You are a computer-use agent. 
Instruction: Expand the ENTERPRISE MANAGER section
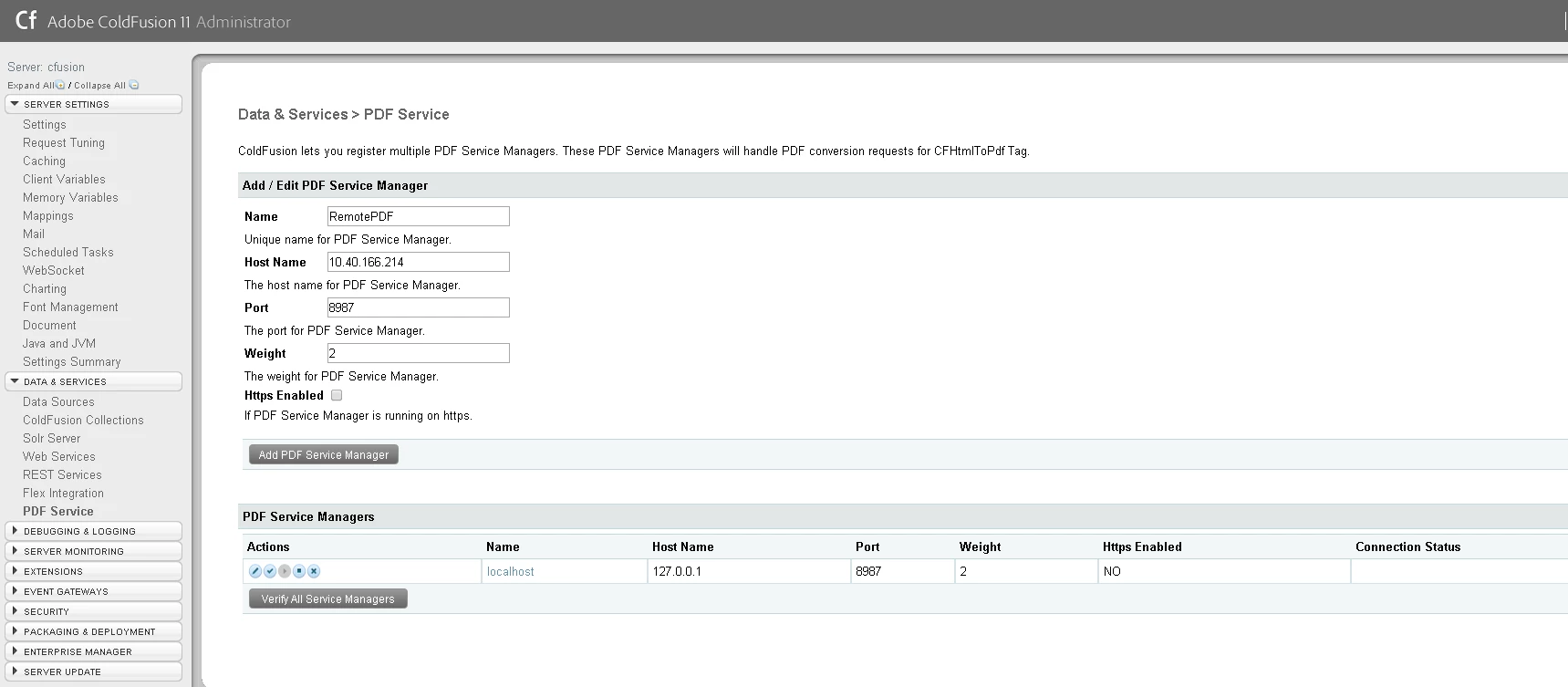93,651
